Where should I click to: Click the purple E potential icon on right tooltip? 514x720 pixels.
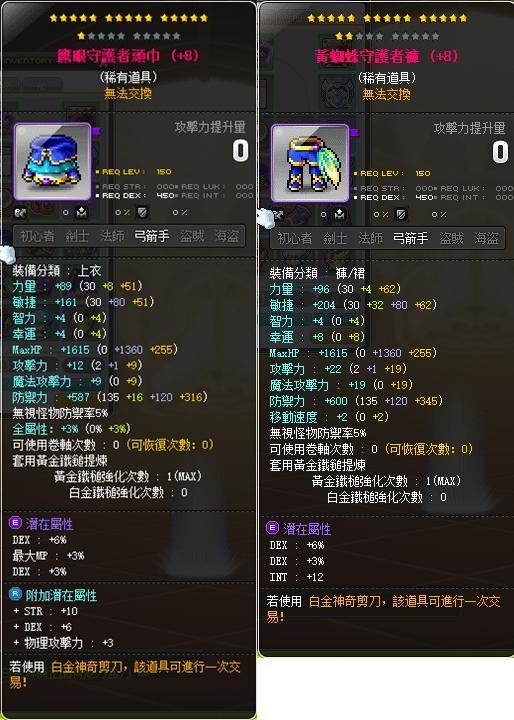(x=272, y=528)
